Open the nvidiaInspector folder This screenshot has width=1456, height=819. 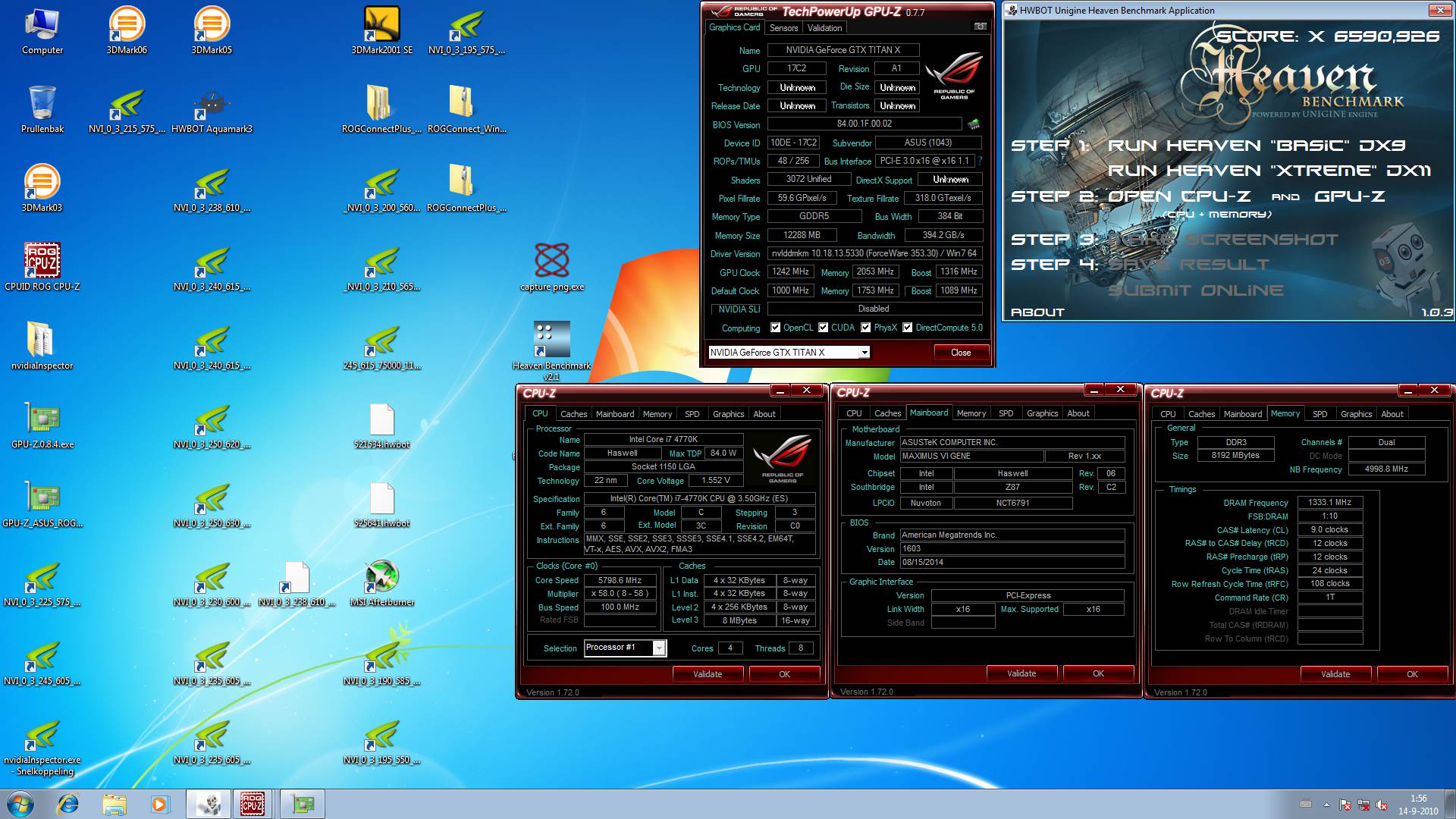42,346
